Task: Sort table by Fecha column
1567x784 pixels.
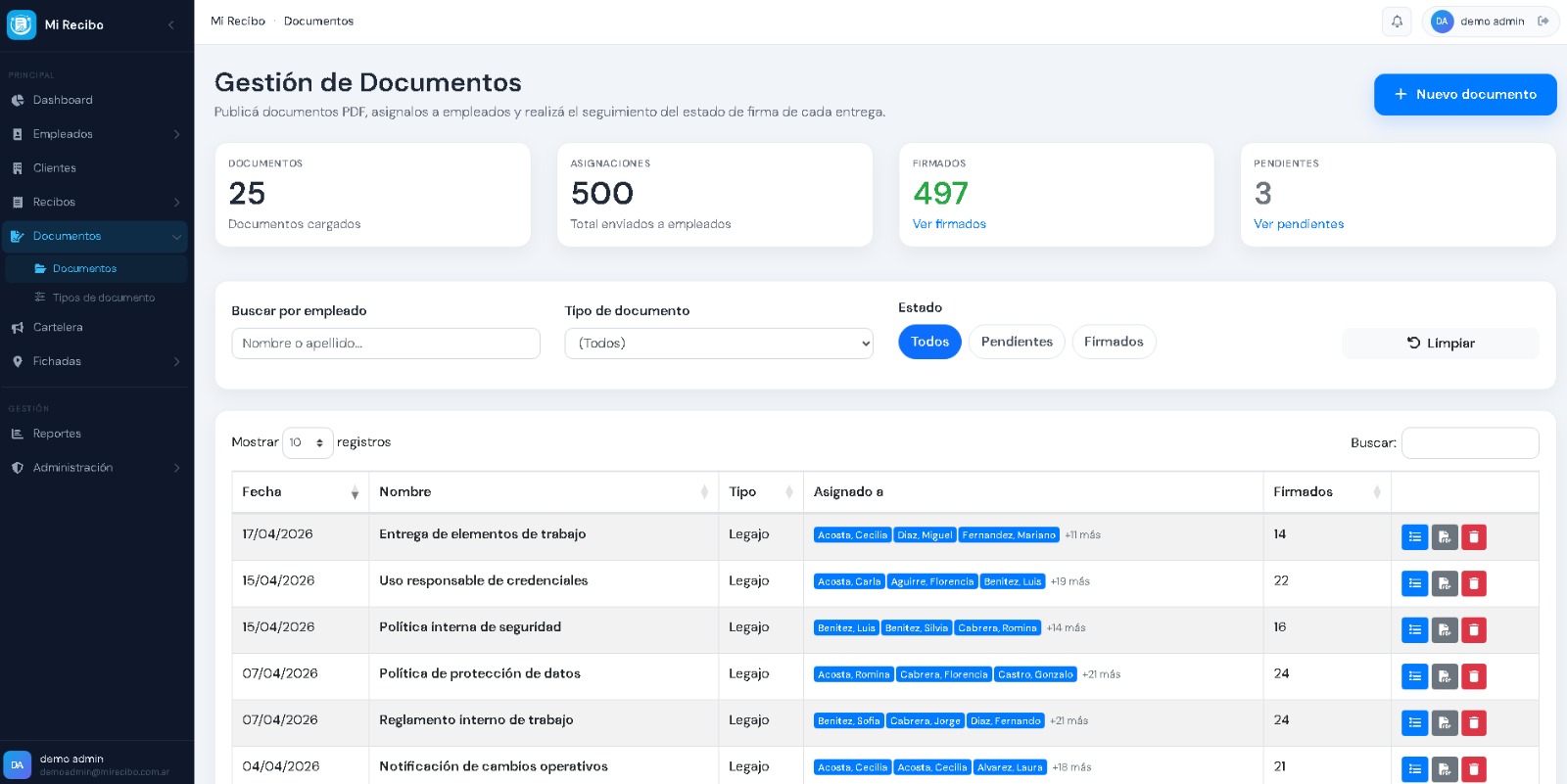Action: pyautogui.click(x=300, y=492)
